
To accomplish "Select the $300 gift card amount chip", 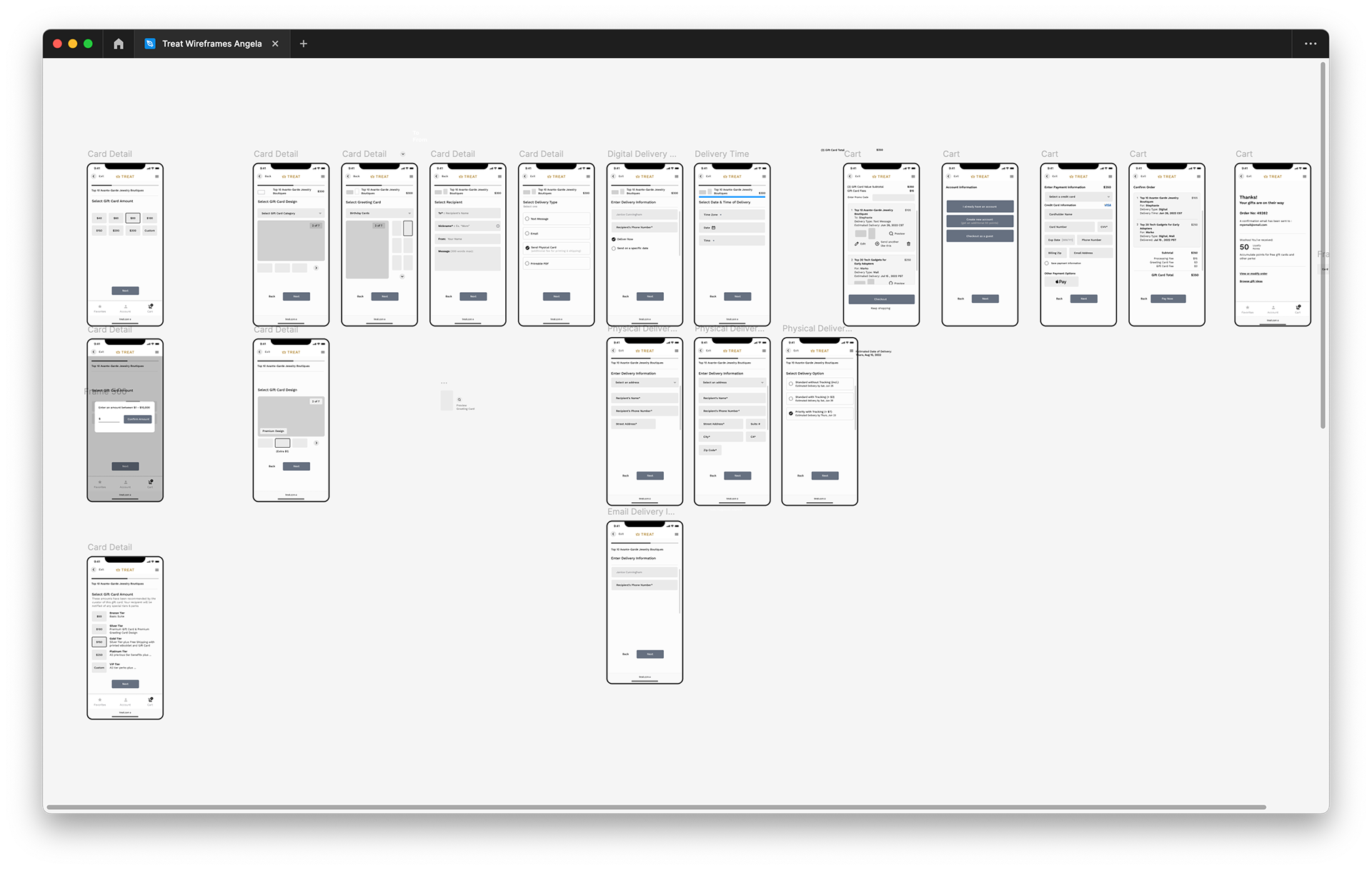I will (x=133, y=231).
